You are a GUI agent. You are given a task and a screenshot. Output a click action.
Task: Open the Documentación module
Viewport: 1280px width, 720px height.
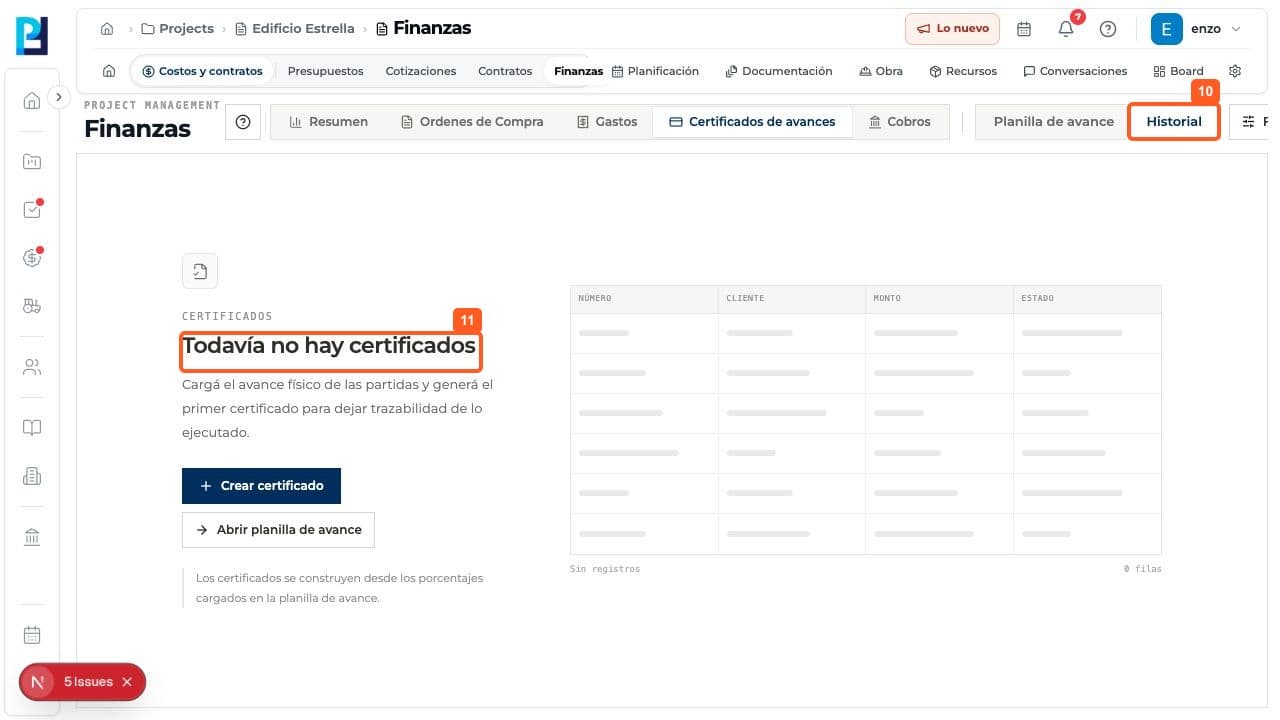coord(779,71)
